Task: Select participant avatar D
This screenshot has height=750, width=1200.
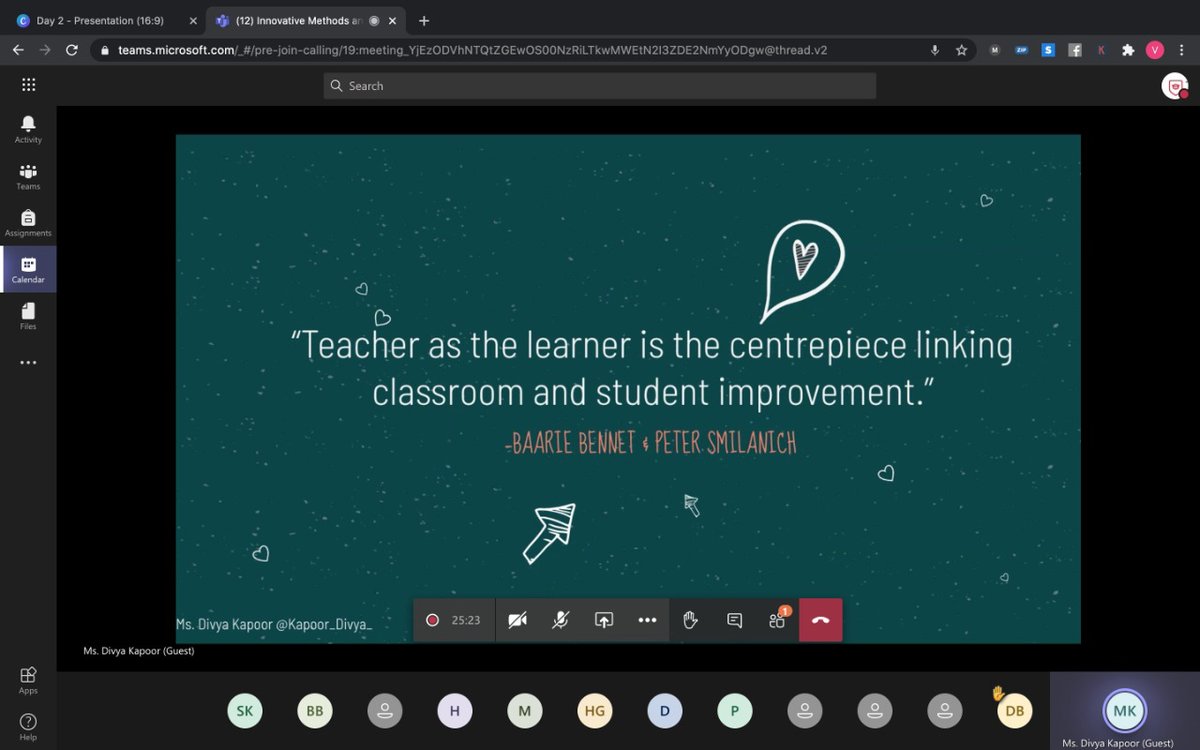Action: [664, 711]
